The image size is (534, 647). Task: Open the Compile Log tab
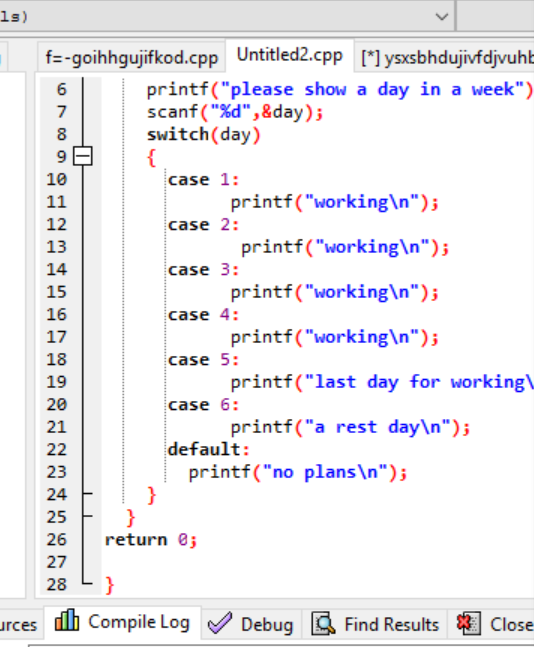(x=123, y=622)
